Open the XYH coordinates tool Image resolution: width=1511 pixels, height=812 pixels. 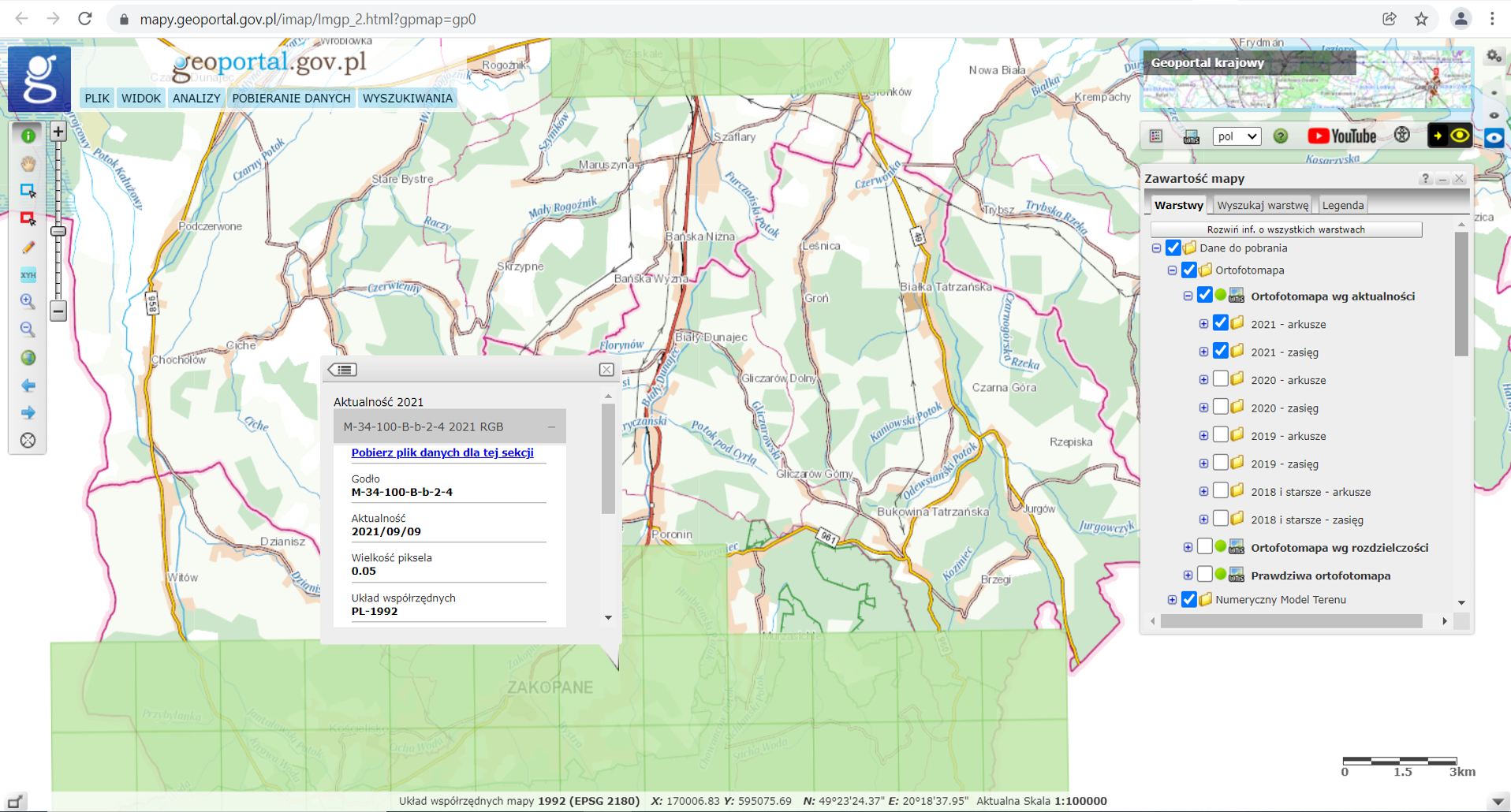[28, 275]
